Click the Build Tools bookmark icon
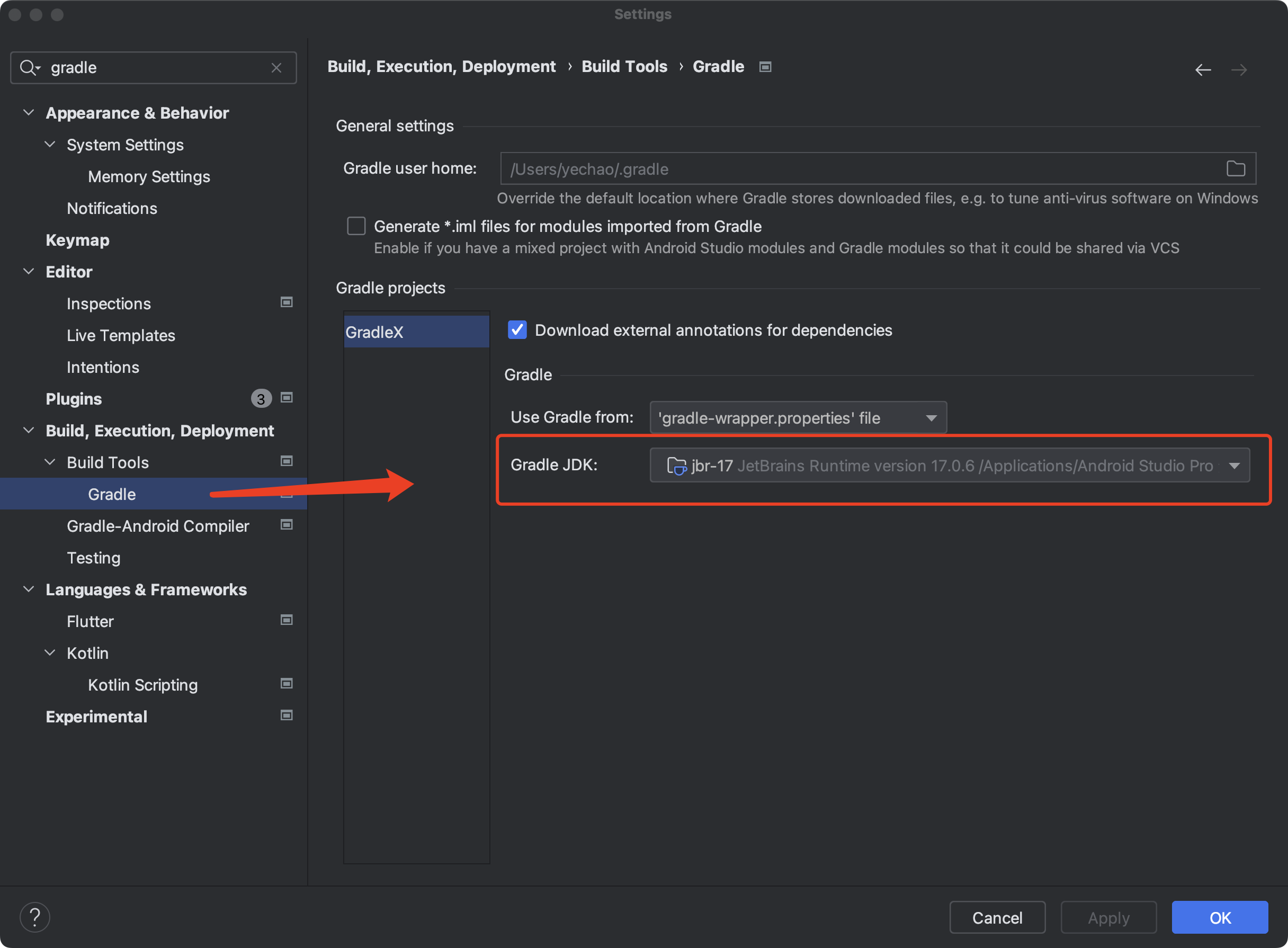Screen dimensions: 1288x948 coord(286,462)
